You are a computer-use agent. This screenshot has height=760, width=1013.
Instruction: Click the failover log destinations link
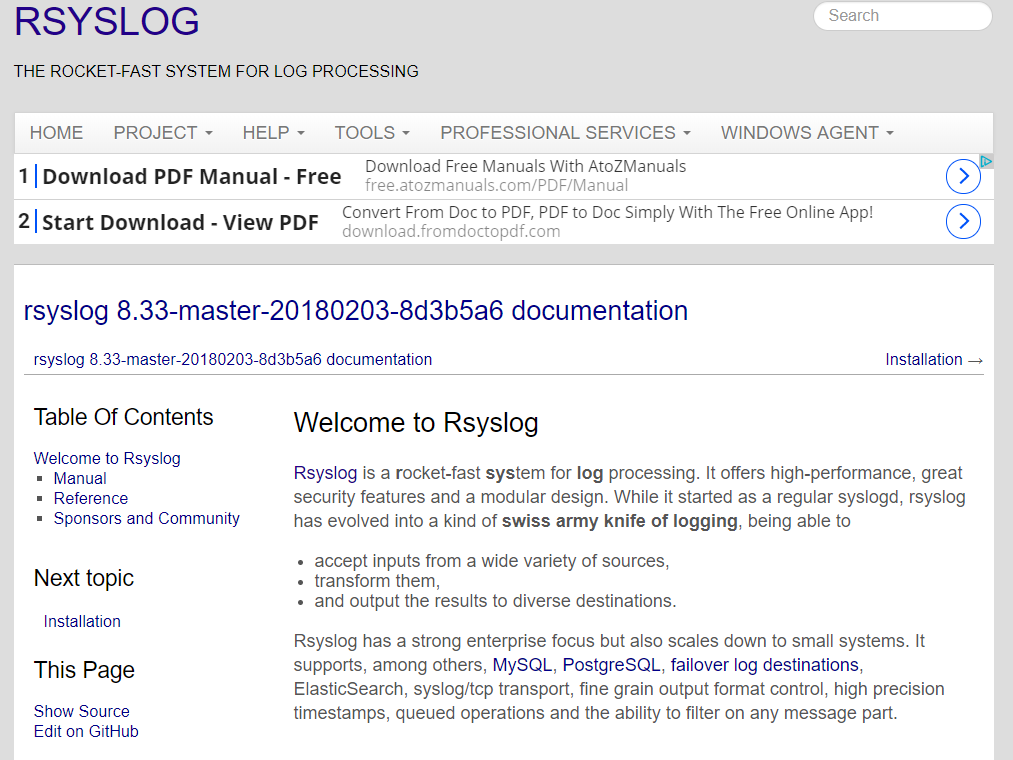763,664
